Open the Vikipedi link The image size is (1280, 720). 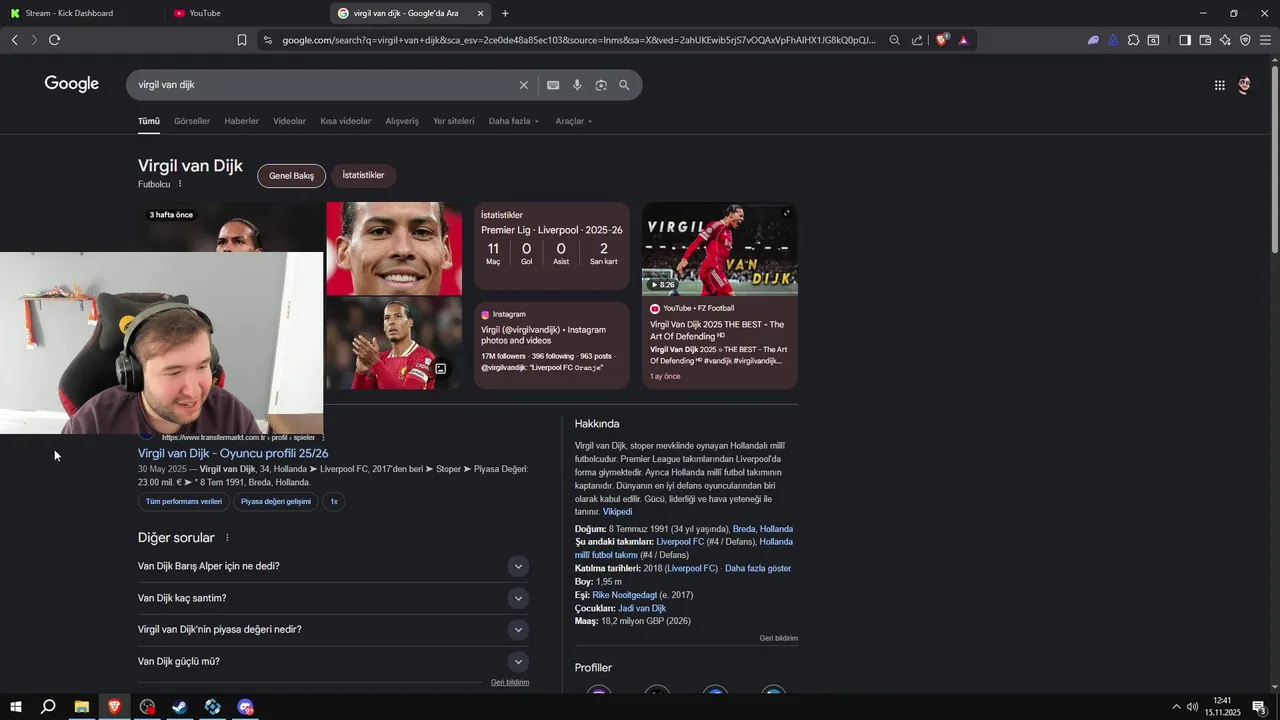[x=617, y=512]
